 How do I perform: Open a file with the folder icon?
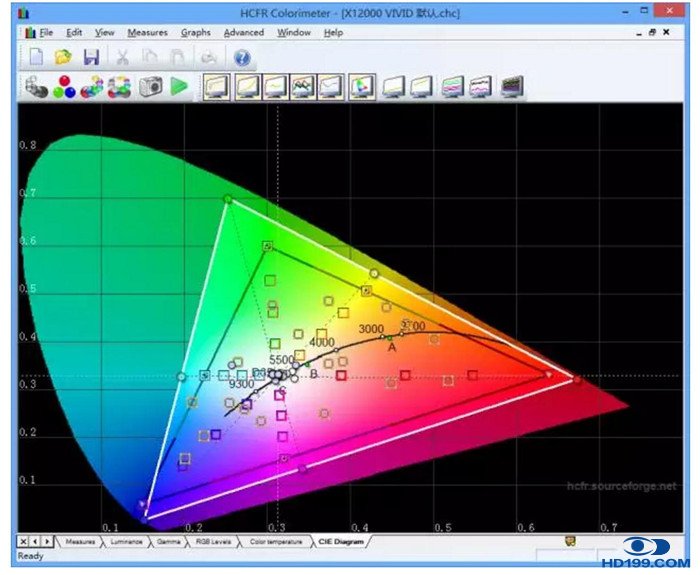(x=63, y=57)
